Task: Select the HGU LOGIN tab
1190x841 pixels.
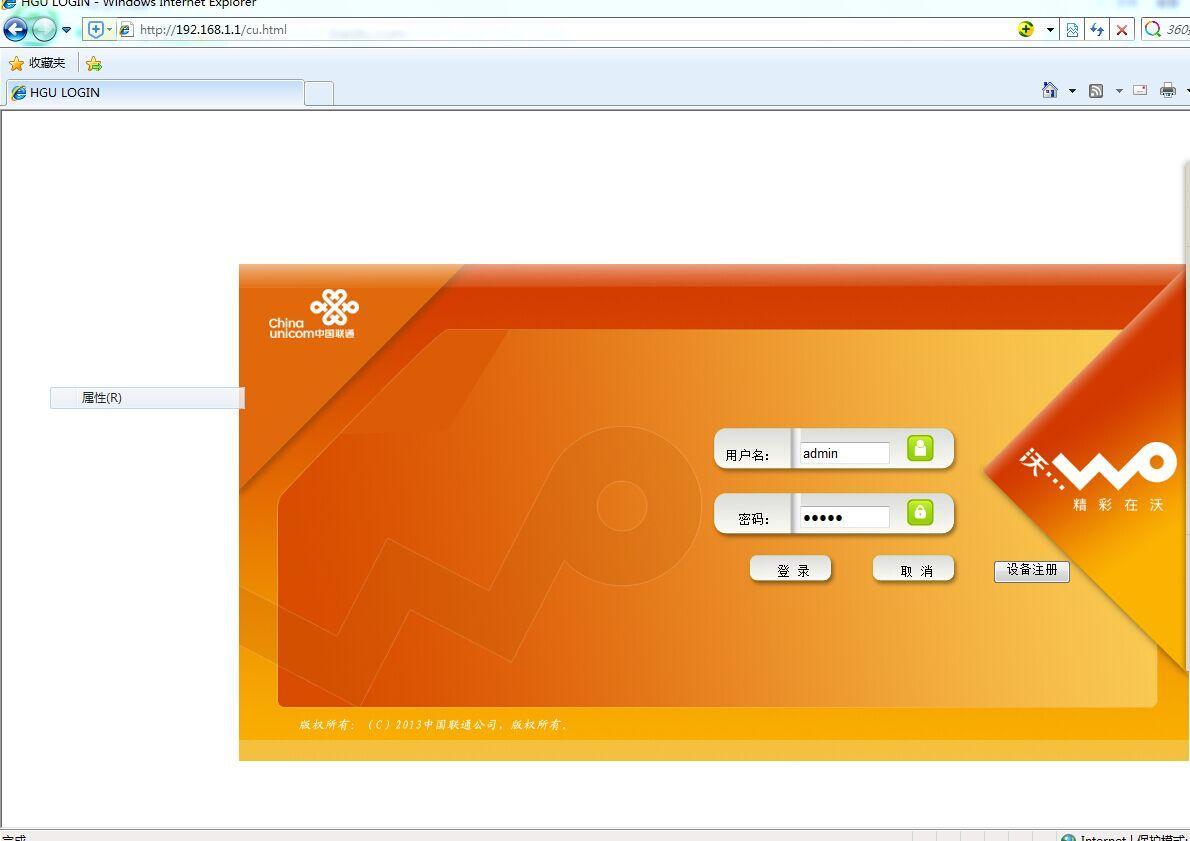Action: pyautogui.click(x=155, y=93)
